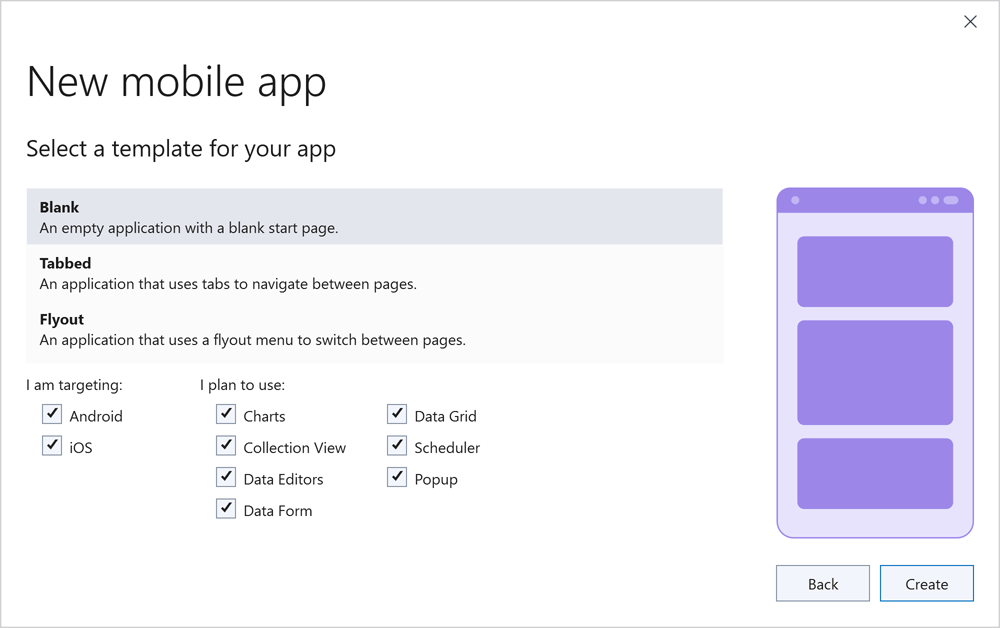Close the New mobile app dialog

point(970,21)
